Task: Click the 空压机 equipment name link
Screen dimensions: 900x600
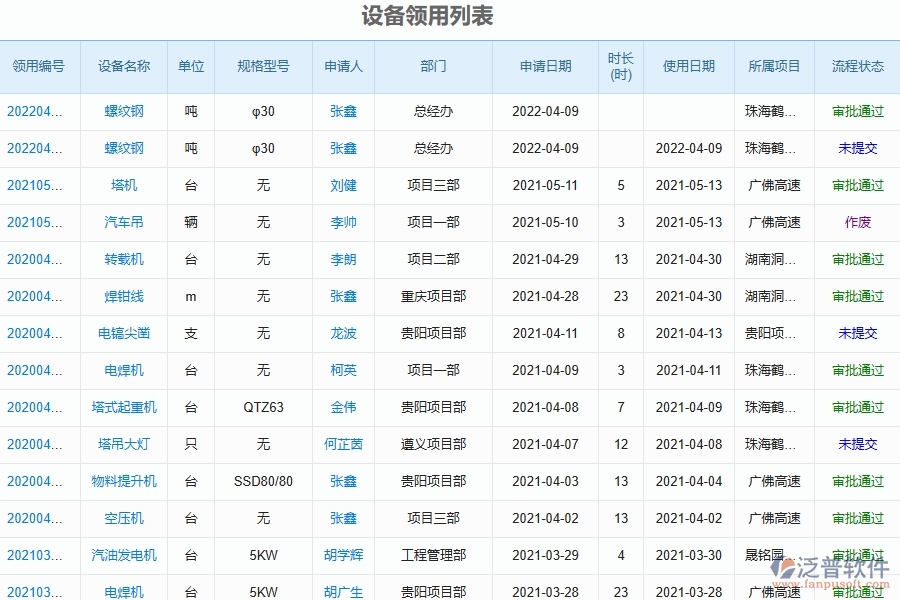Action: click(x=124, y=519)
